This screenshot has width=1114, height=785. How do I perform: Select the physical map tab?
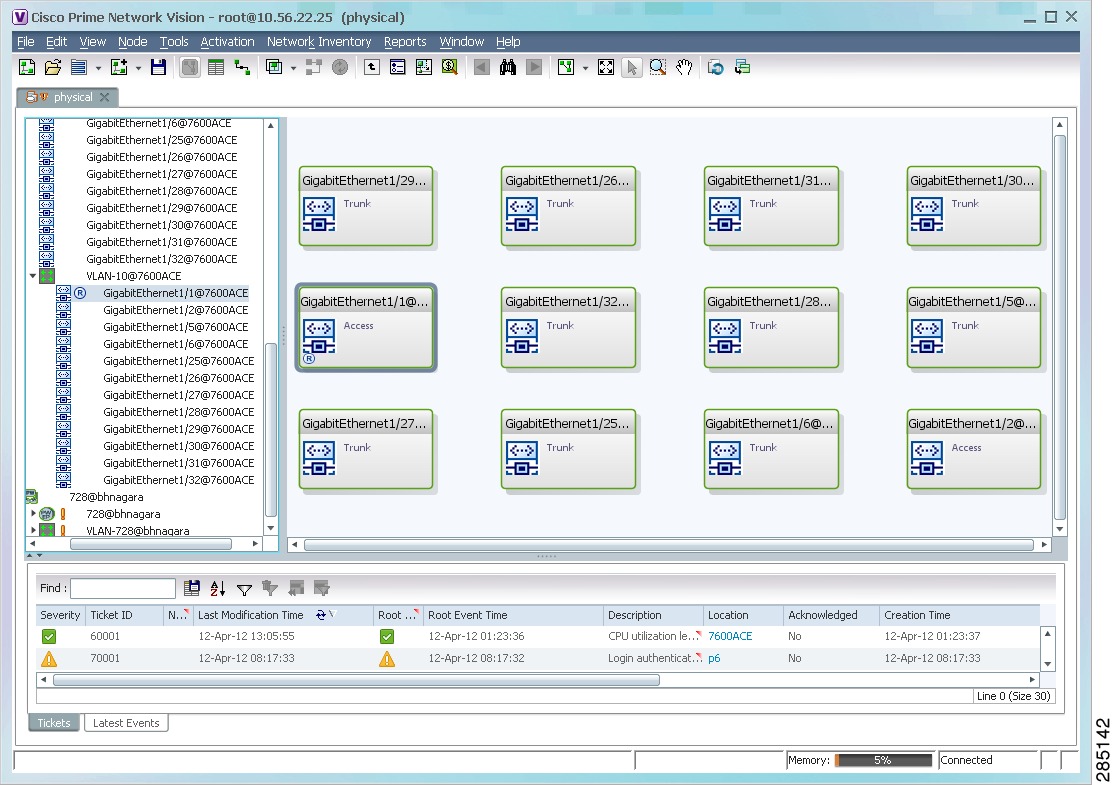point(66,97)
